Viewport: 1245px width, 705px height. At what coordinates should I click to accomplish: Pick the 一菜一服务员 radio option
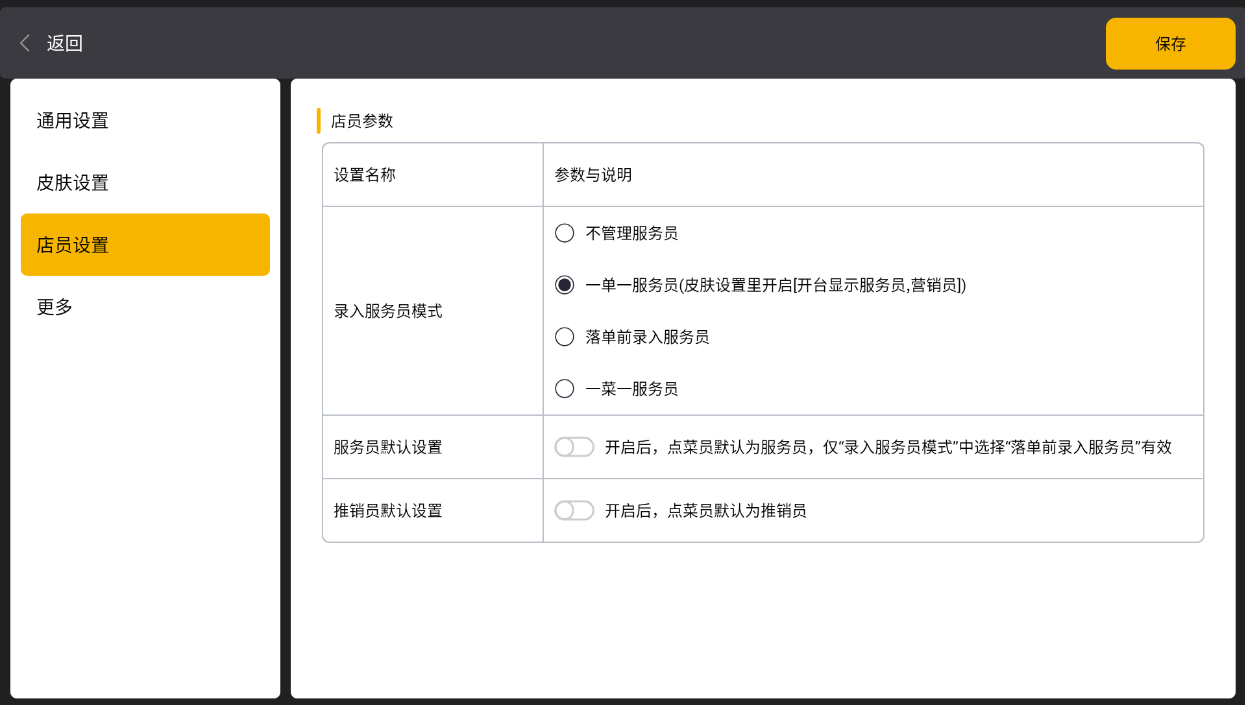565,389
